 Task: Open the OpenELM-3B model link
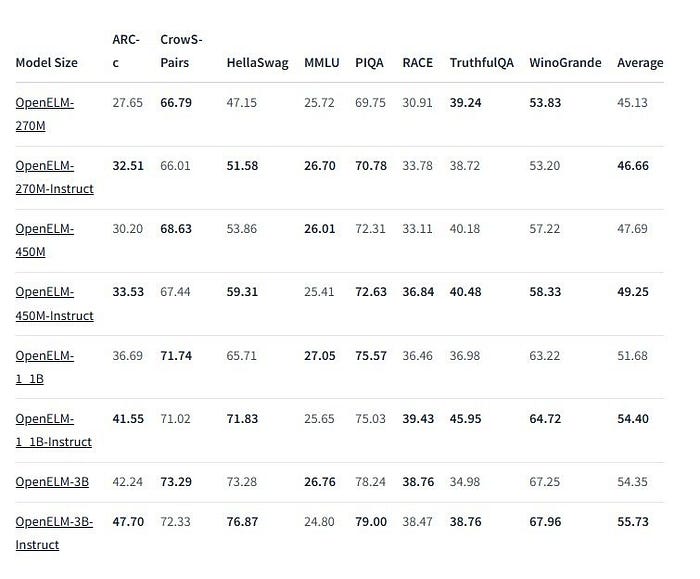pyautogui.click(x=52, y=482)
